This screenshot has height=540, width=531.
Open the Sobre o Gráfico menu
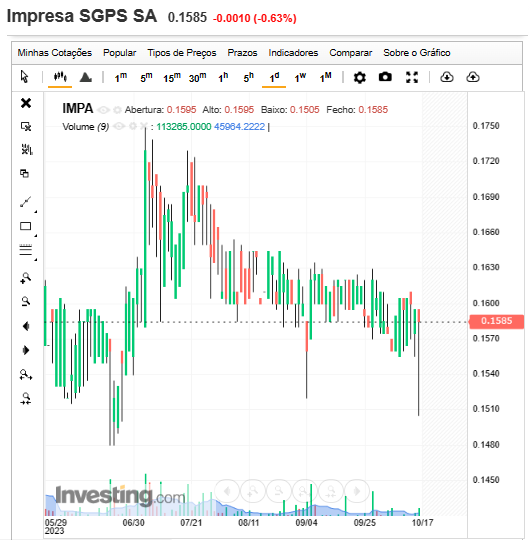417,53
